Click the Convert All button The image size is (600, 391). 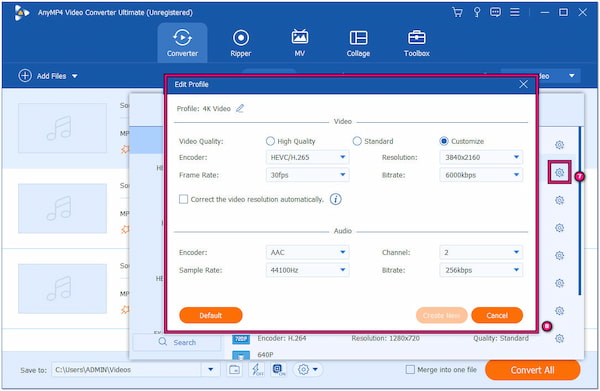(x=532, y=370)
